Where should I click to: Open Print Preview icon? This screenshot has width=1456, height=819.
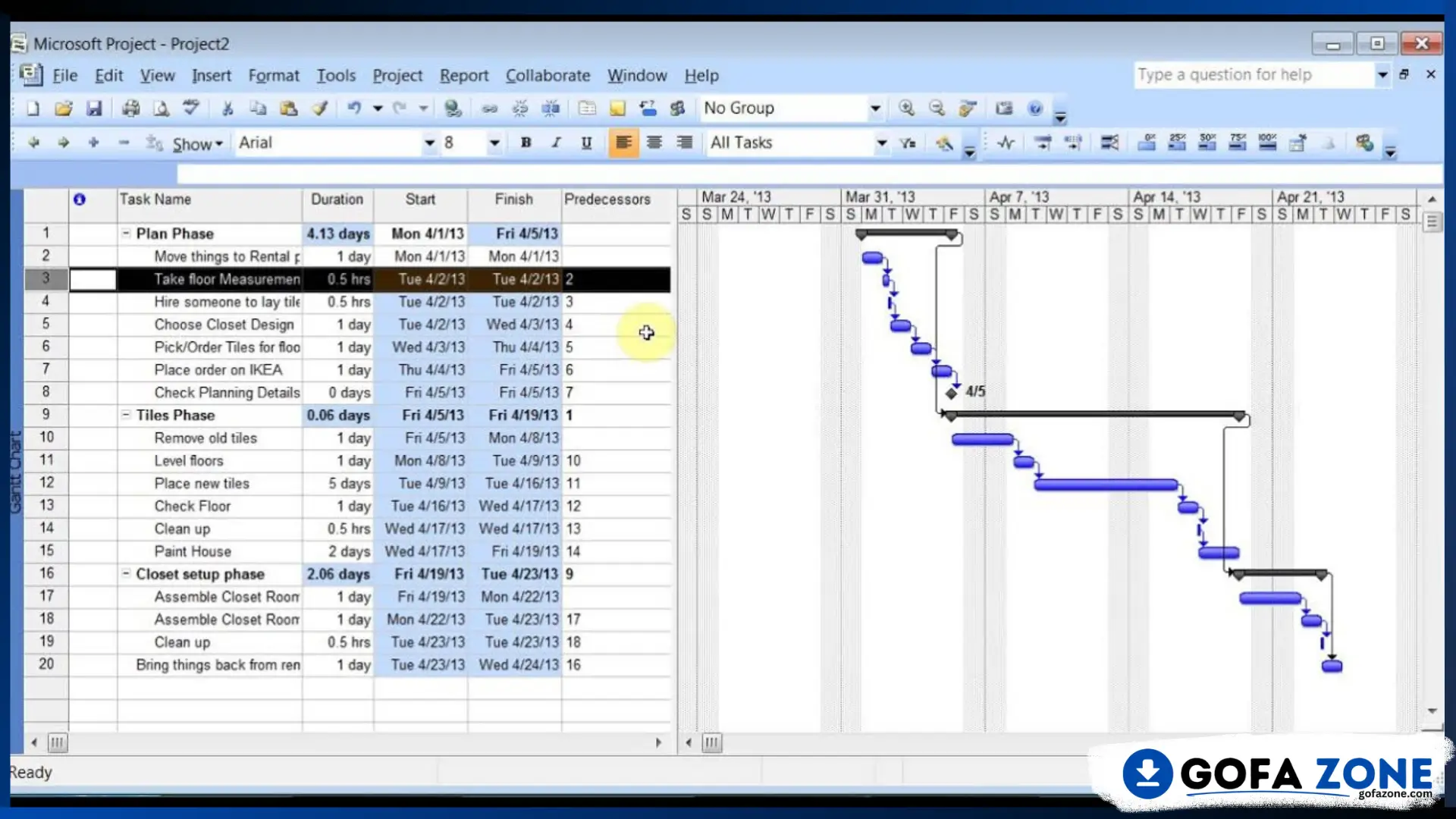pos(161,108)
